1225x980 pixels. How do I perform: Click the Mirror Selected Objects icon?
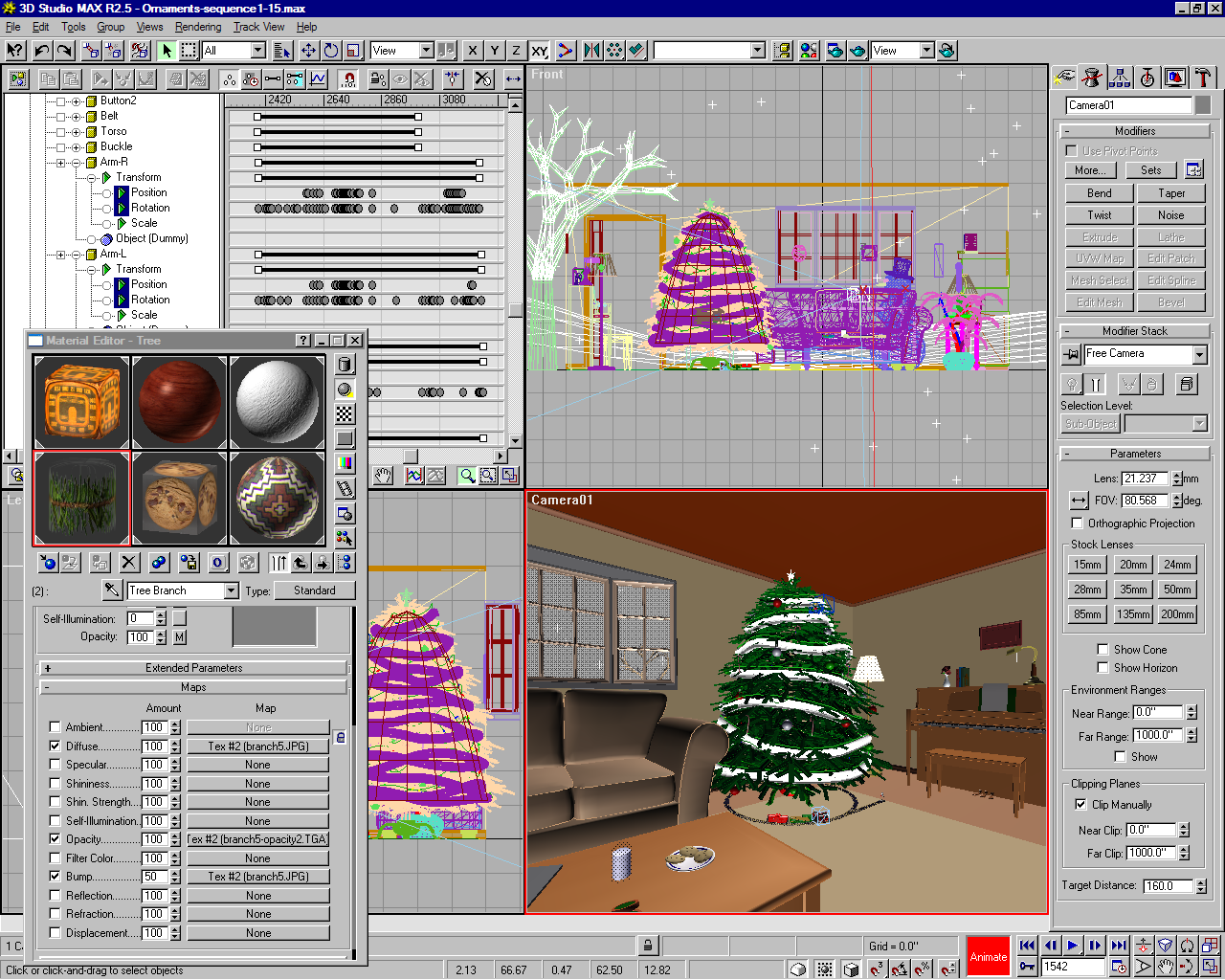point(592,51)
